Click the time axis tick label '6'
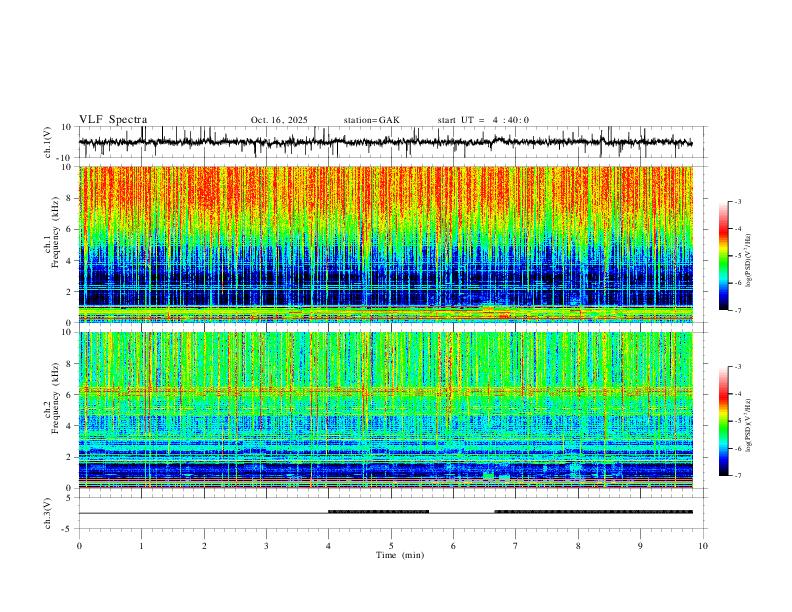This screenshot has width=792, height=612. click(454, 546)
